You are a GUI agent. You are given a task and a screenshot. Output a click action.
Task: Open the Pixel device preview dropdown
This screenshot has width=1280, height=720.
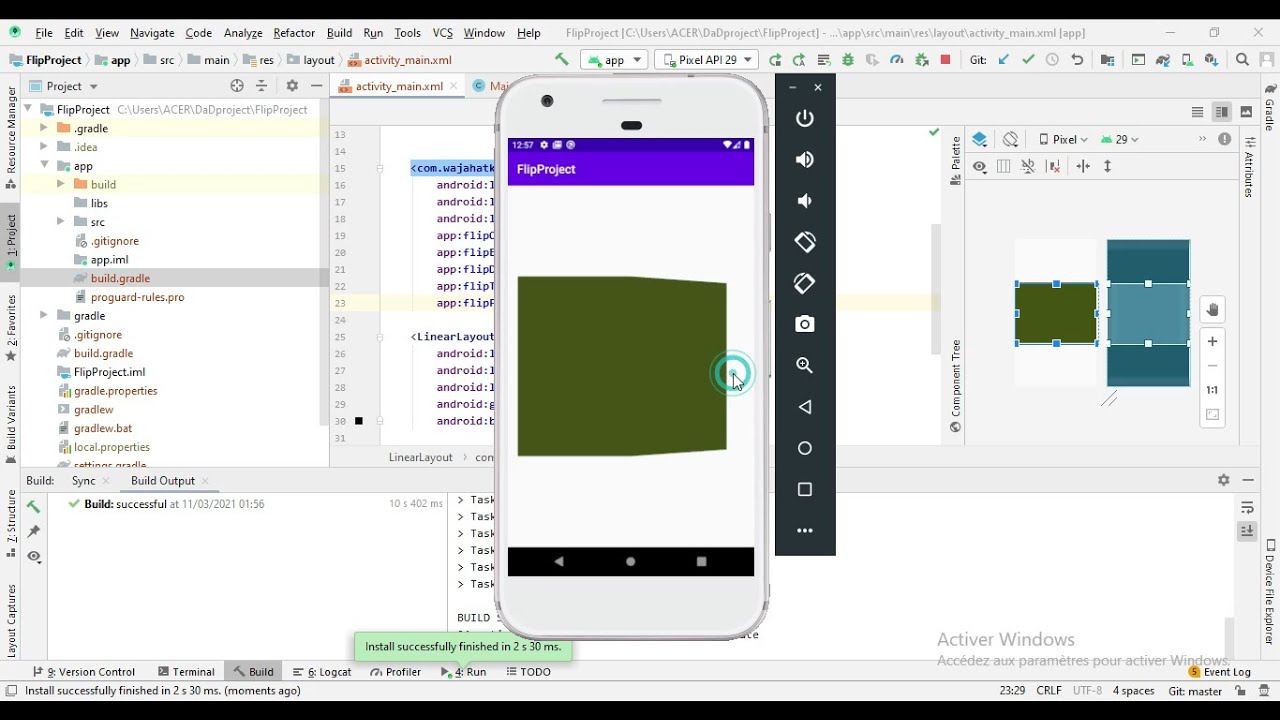coord(1063,139)
